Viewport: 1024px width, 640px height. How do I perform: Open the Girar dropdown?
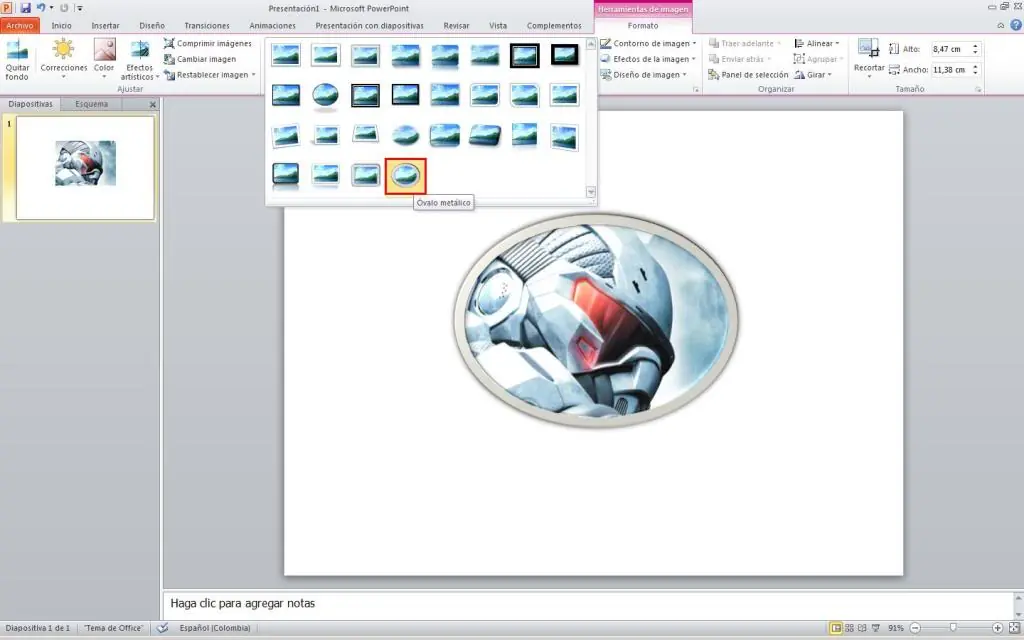813,74
